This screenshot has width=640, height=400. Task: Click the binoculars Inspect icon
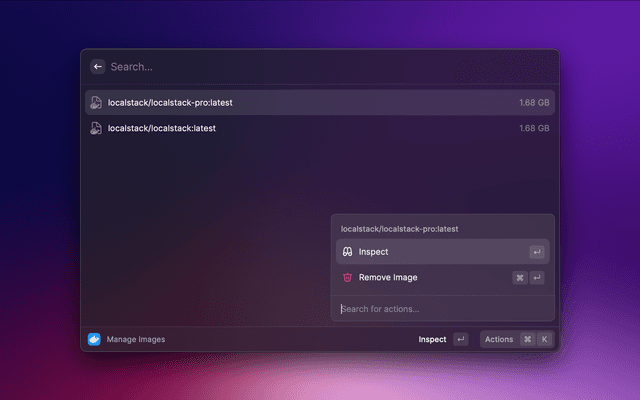(347, 252)
